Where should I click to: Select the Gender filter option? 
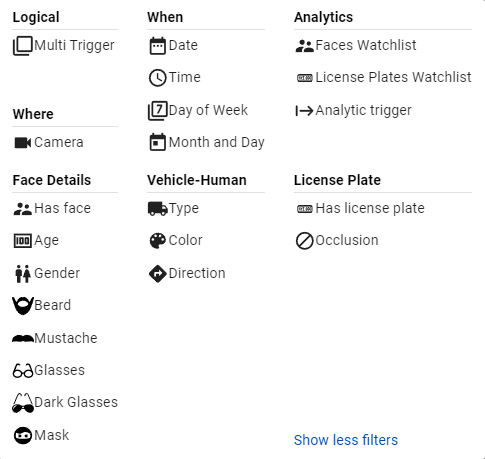pos(47,274)
